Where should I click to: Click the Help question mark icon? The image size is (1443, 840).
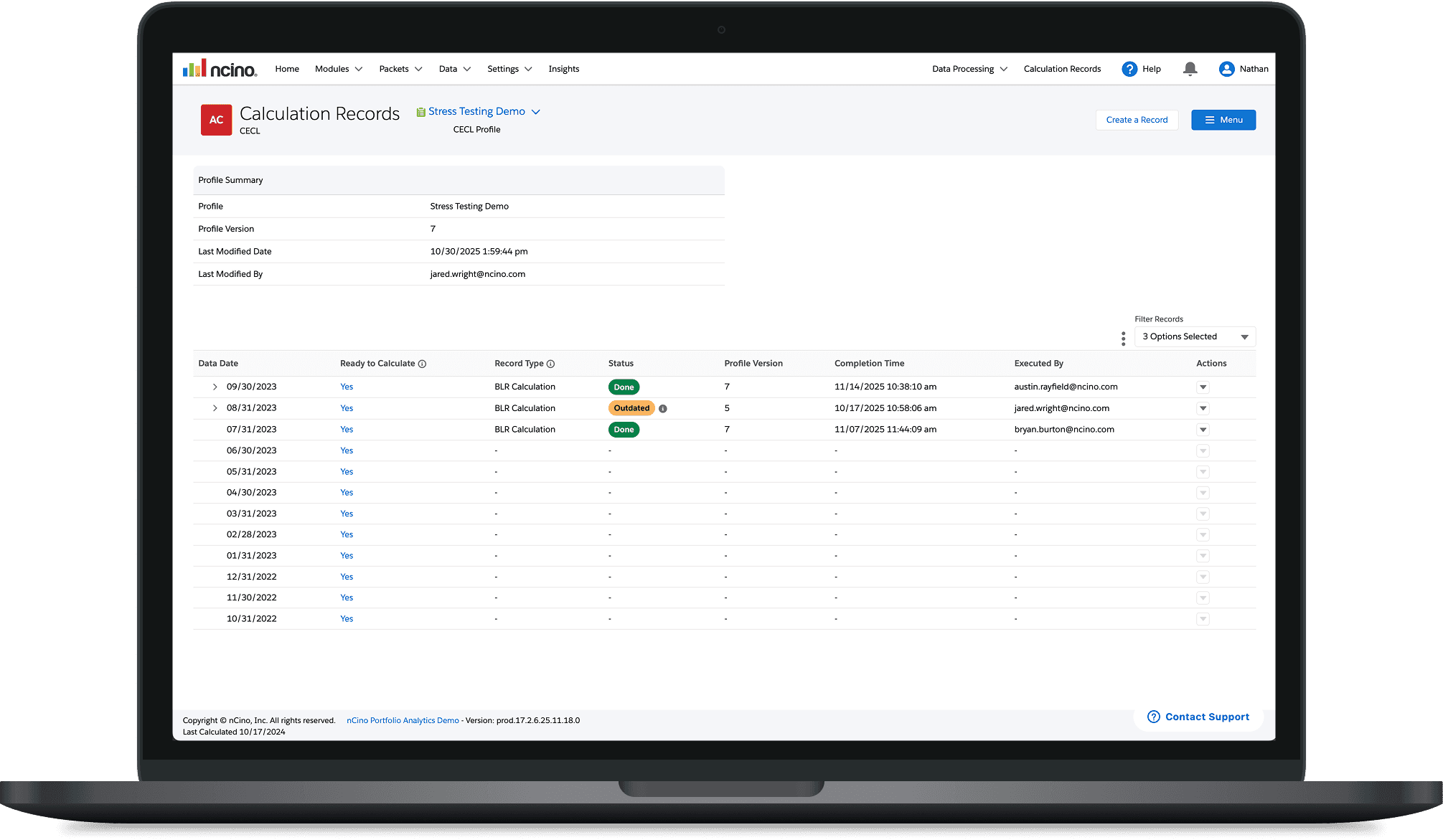1129,69
